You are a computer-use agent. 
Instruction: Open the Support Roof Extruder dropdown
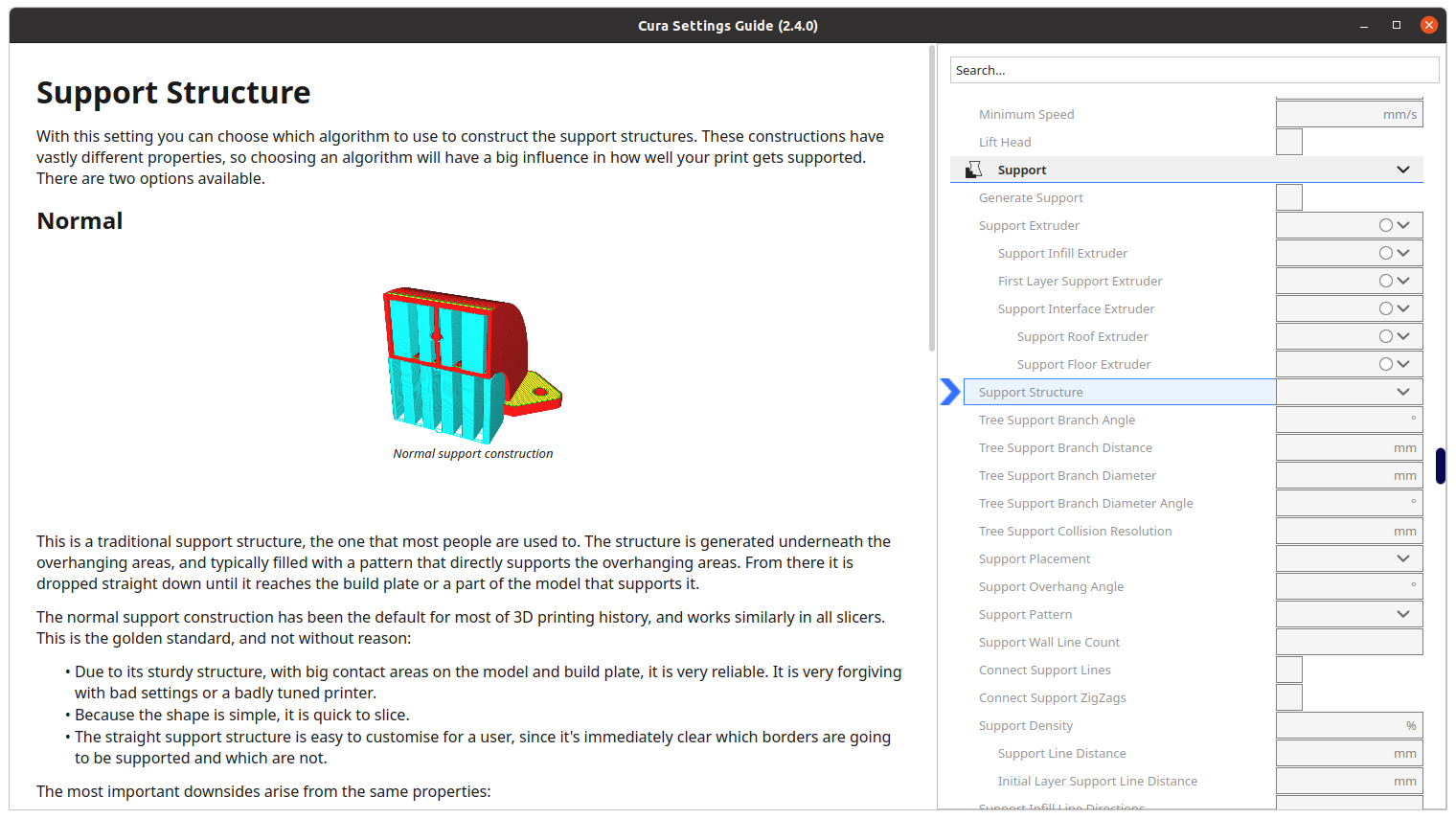(1349, 336)
